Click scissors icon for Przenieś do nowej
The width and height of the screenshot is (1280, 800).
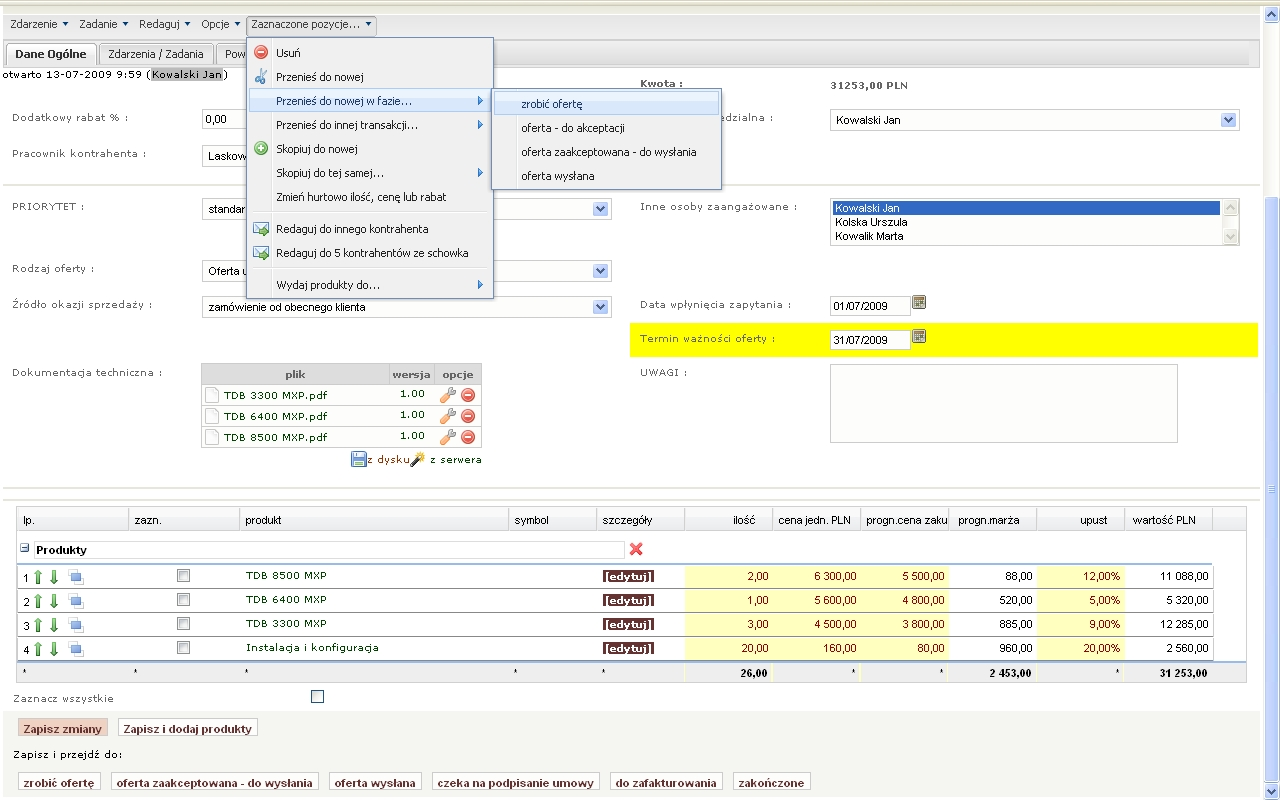(261, 77)
